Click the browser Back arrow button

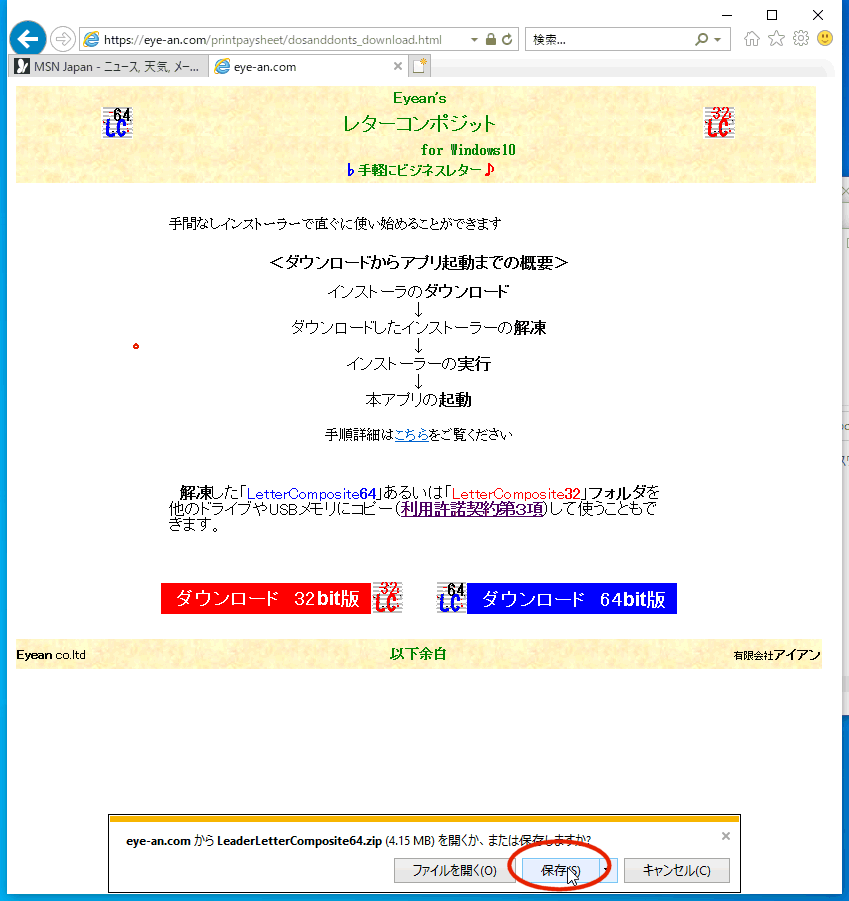27,39
